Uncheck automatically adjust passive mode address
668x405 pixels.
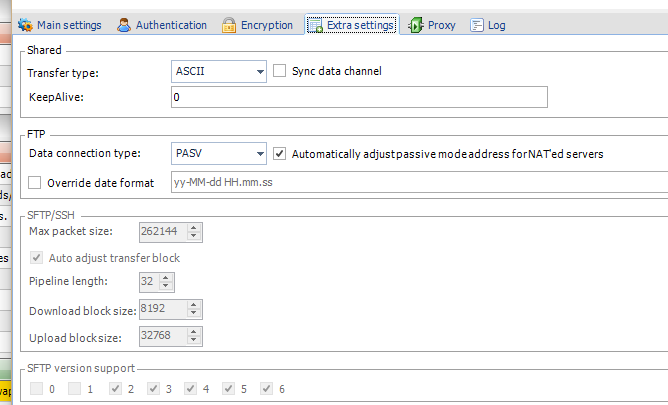[280, 154]
